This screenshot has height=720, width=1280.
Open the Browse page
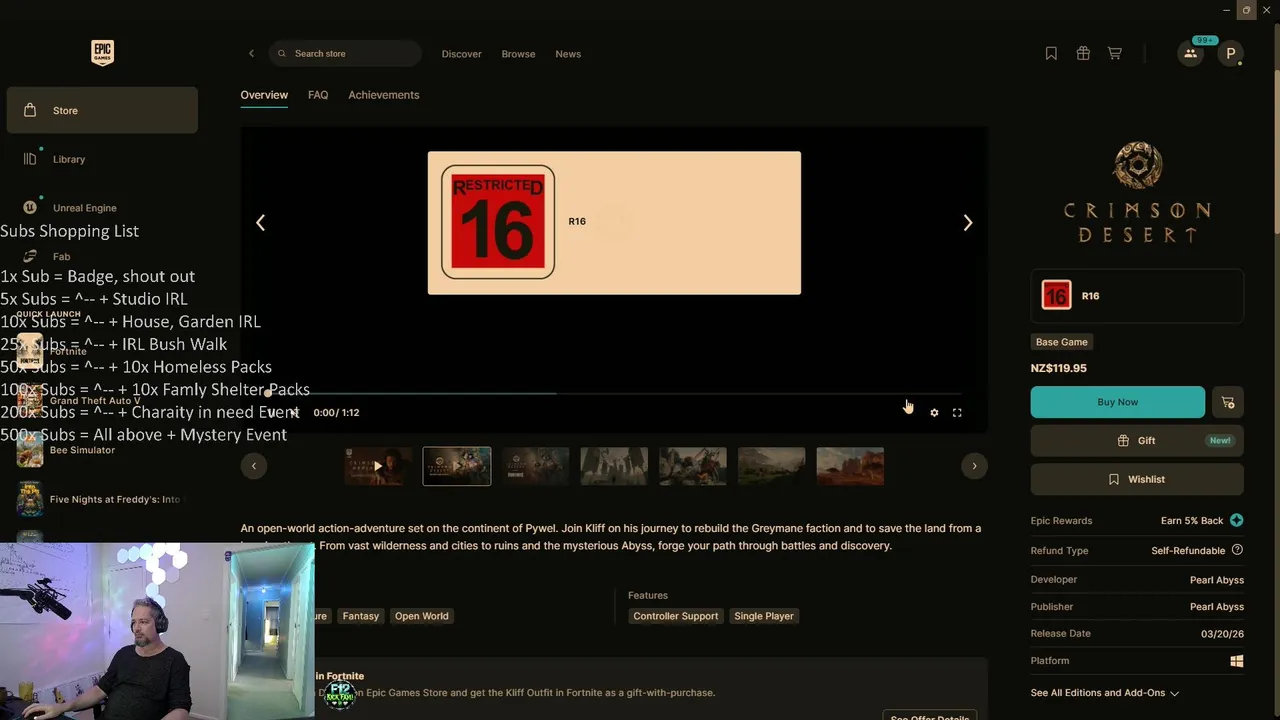click(x=518, y=54)
